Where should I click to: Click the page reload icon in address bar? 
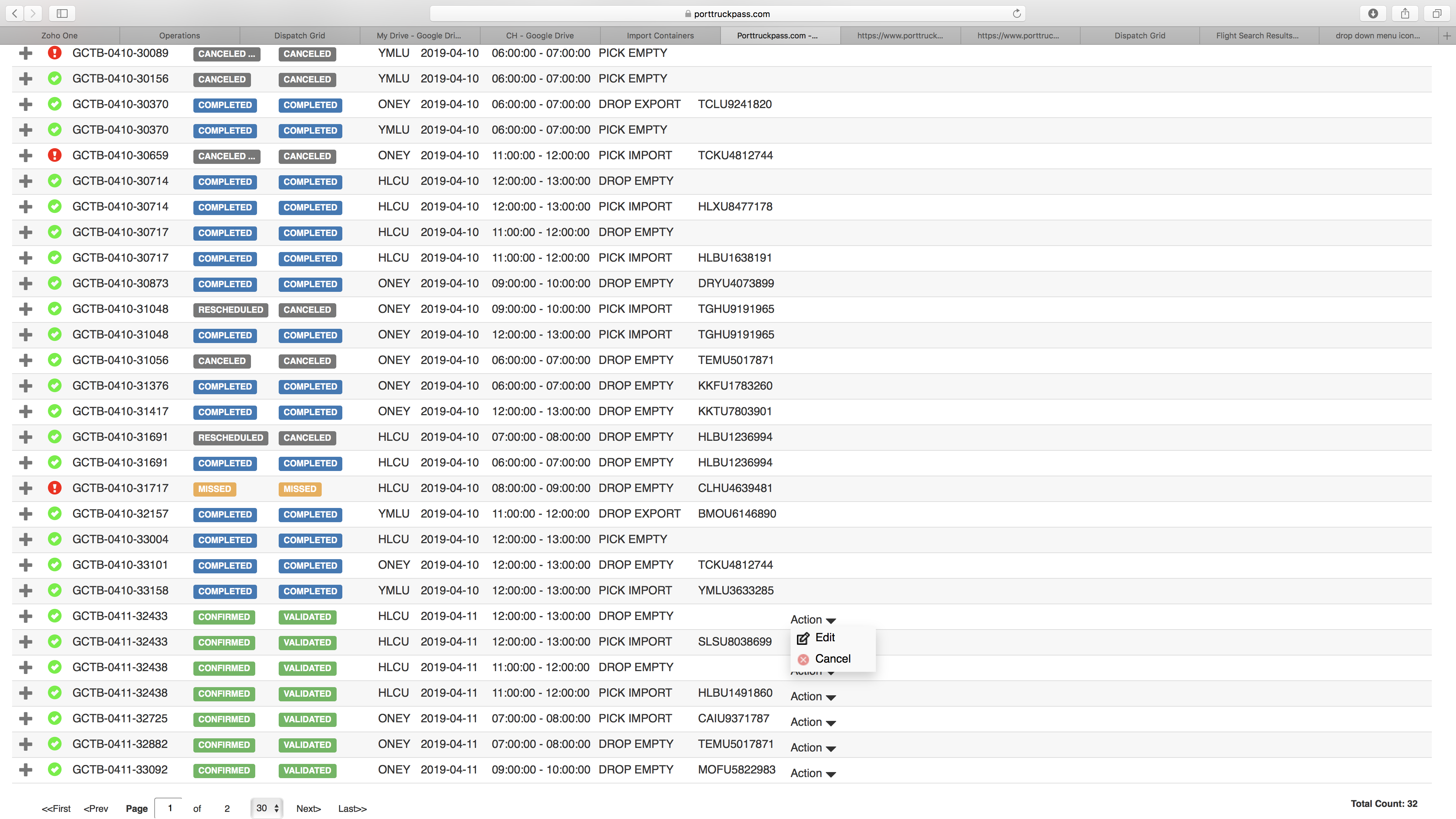1016,14
